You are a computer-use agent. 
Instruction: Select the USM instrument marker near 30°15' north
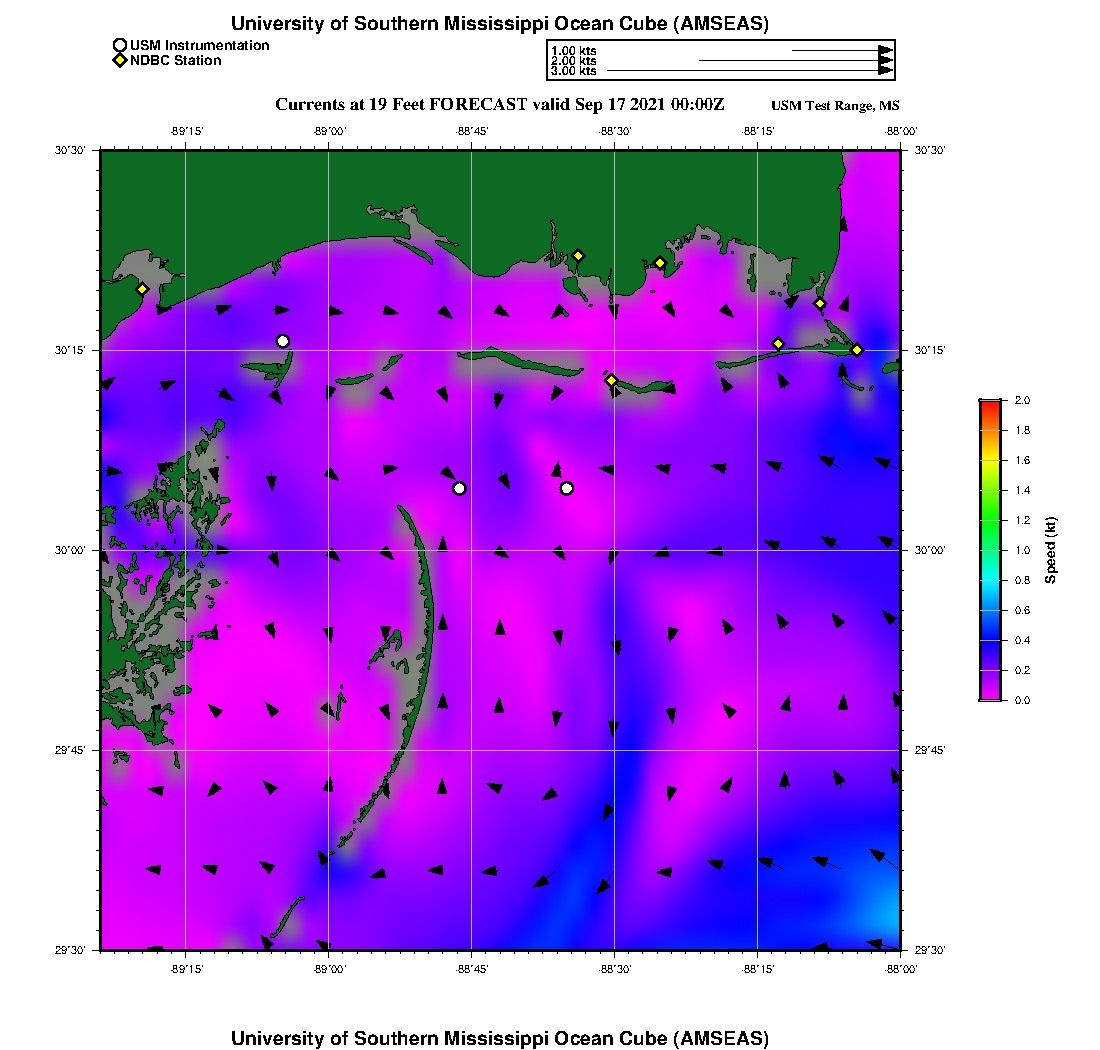coord(283,342)
